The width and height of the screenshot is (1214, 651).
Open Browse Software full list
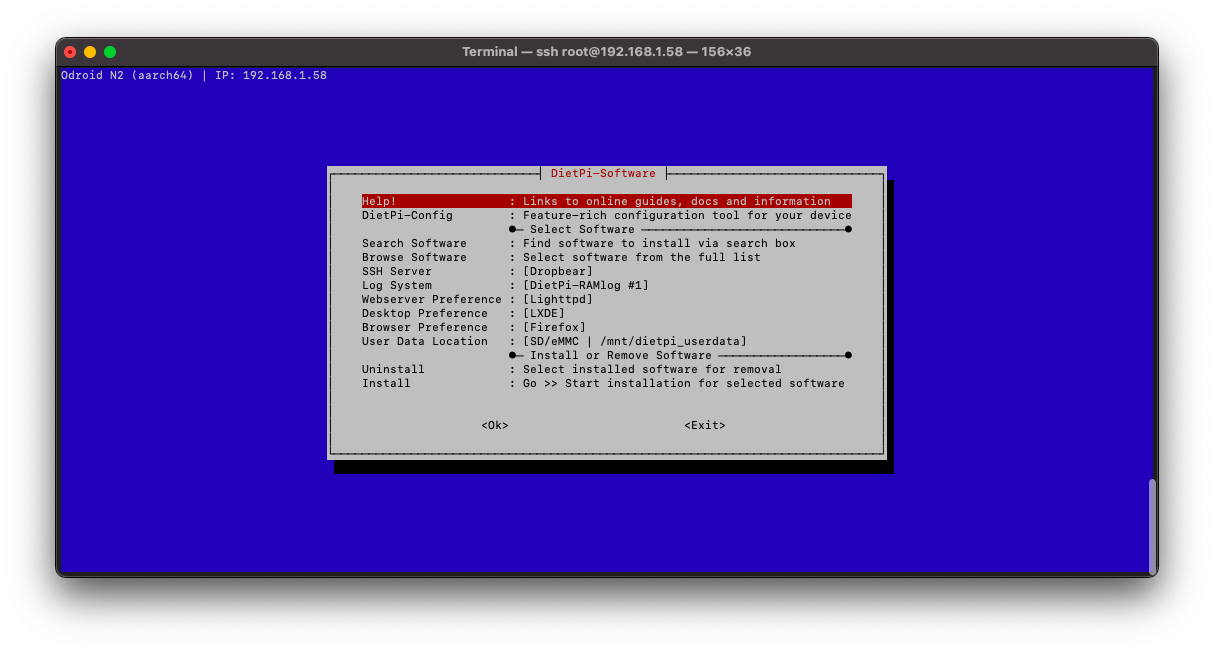605,257
